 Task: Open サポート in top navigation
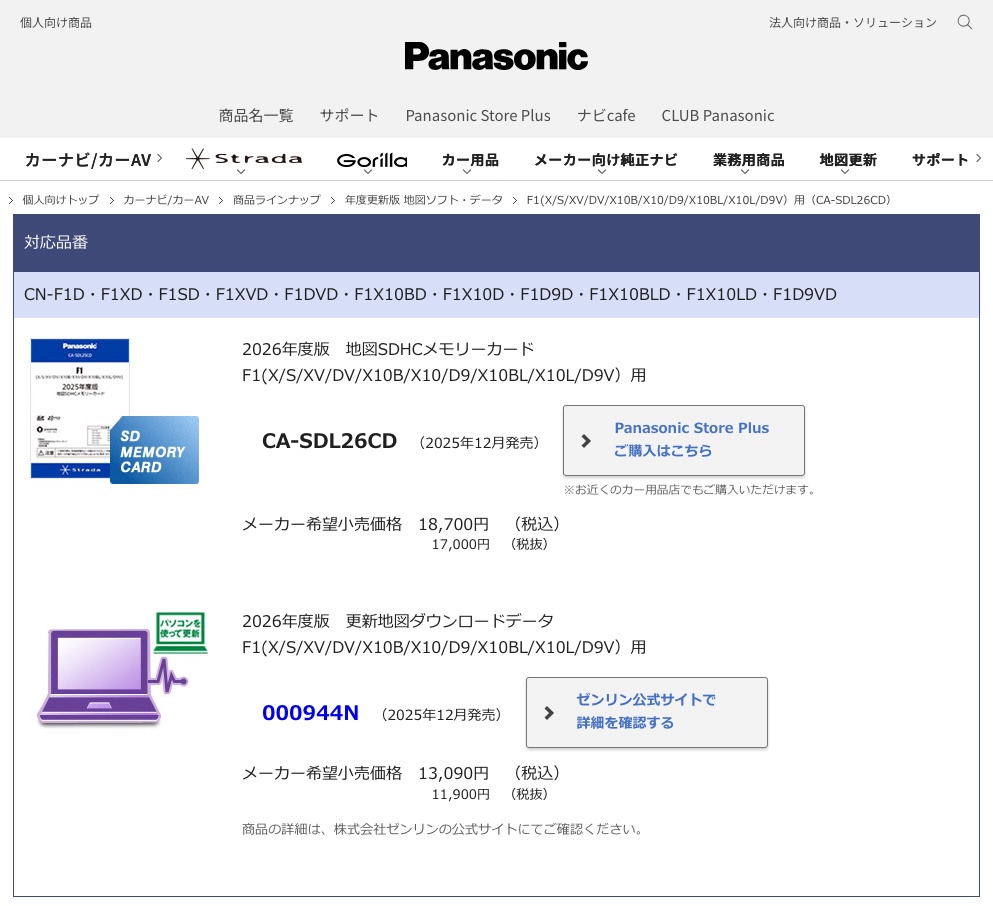[349, 116]
